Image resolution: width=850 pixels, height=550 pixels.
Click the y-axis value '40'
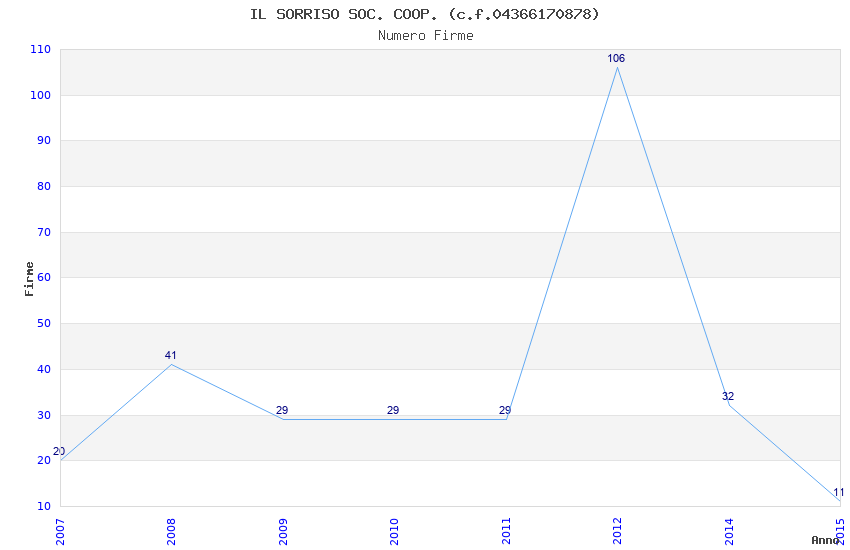click(44, 369)
